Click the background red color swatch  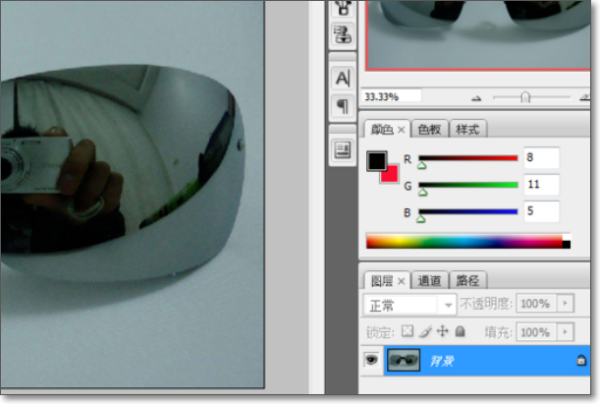point(388,173)
